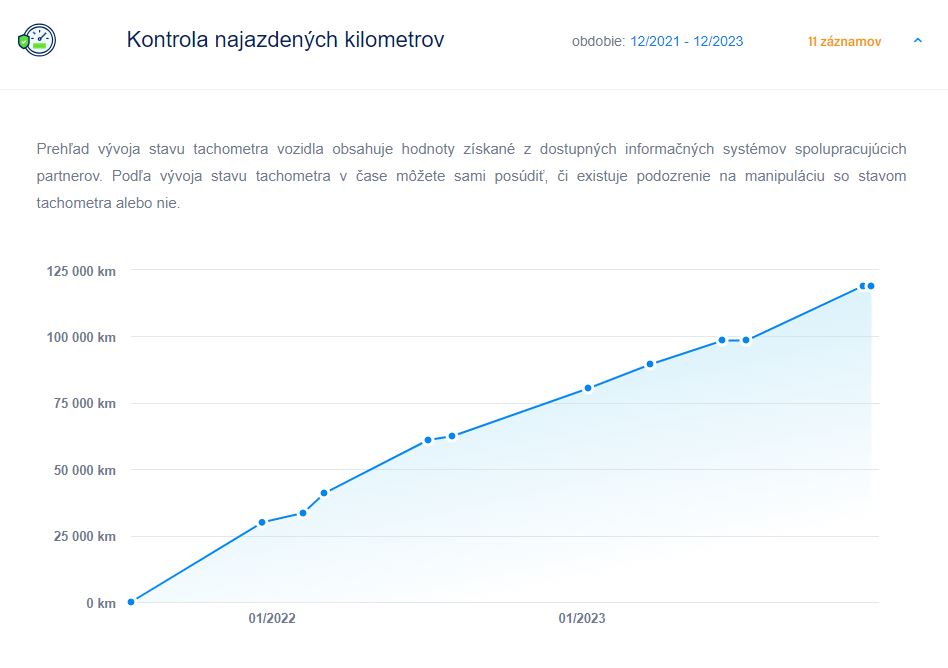This screenshot has height=668, width=948.
Task: Select the data point near 80 000 km
Action: tap(588, 388)
